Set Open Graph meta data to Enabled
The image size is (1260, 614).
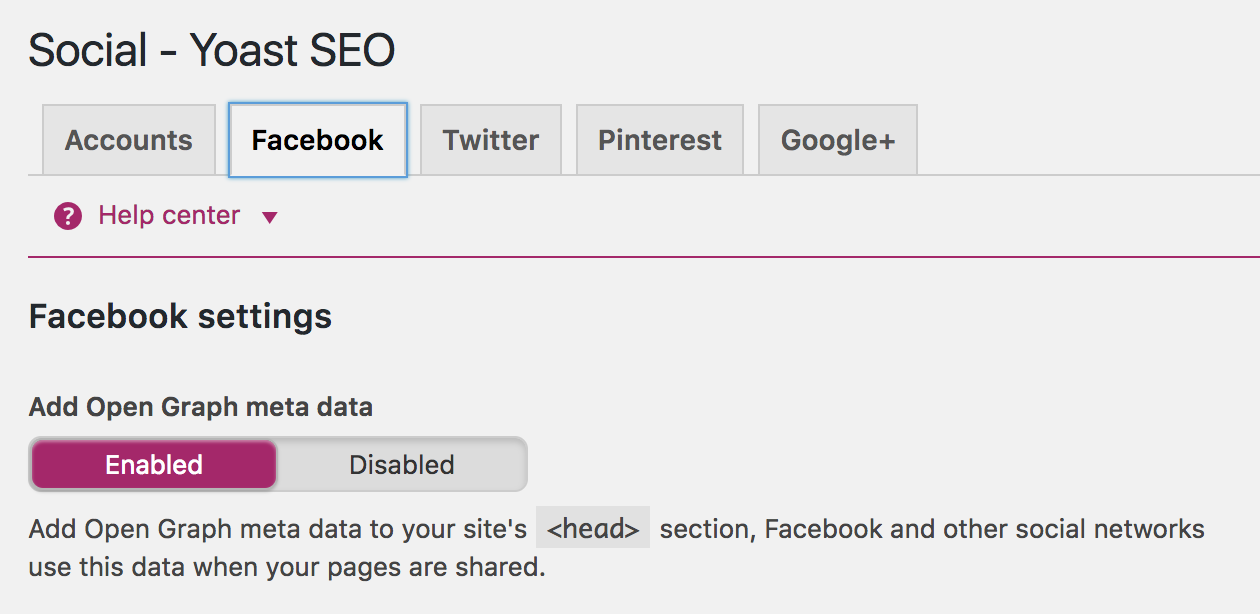(x=154, y=465)
